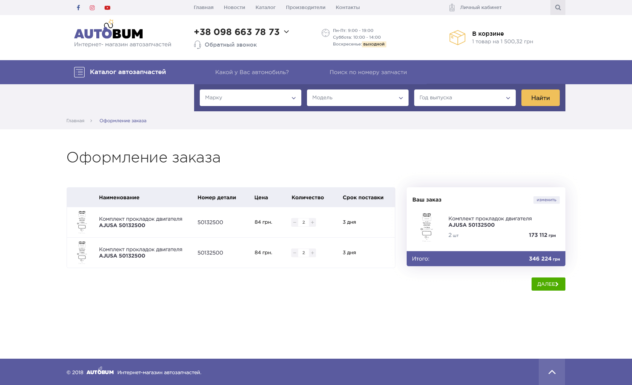Click the Личный кабинет clipboard icon
Viewport: 632px width, 385px height.
(x=452, y=7)
